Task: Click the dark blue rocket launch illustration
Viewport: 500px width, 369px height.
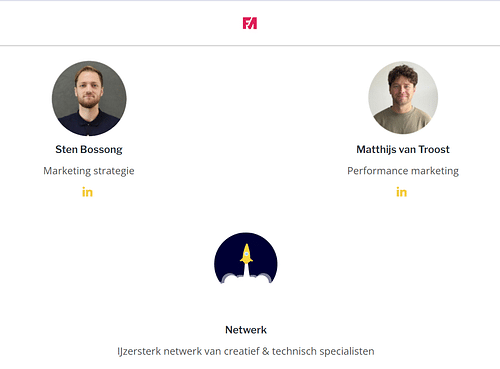Action: (246, 258)
